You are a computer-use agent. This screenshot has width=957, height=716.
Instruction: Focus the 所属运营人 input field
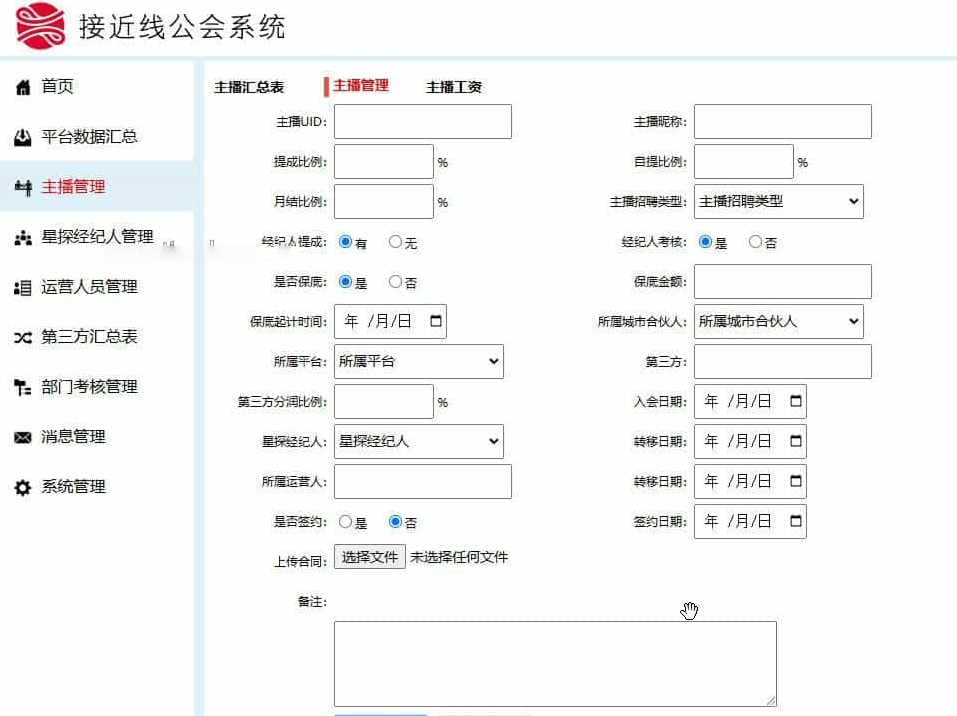[x=423, y=482]
